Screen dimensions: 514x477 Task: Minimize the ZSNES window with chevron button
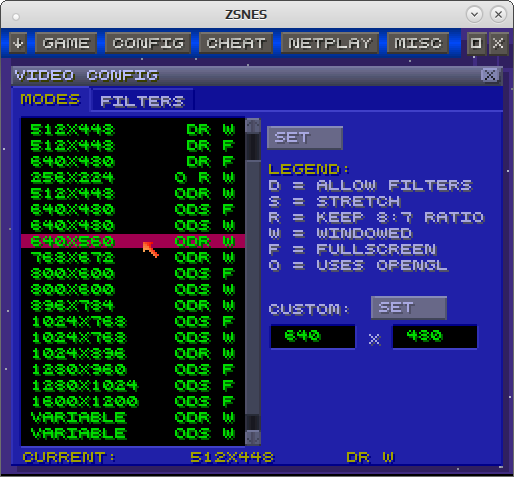coord(474,15)
